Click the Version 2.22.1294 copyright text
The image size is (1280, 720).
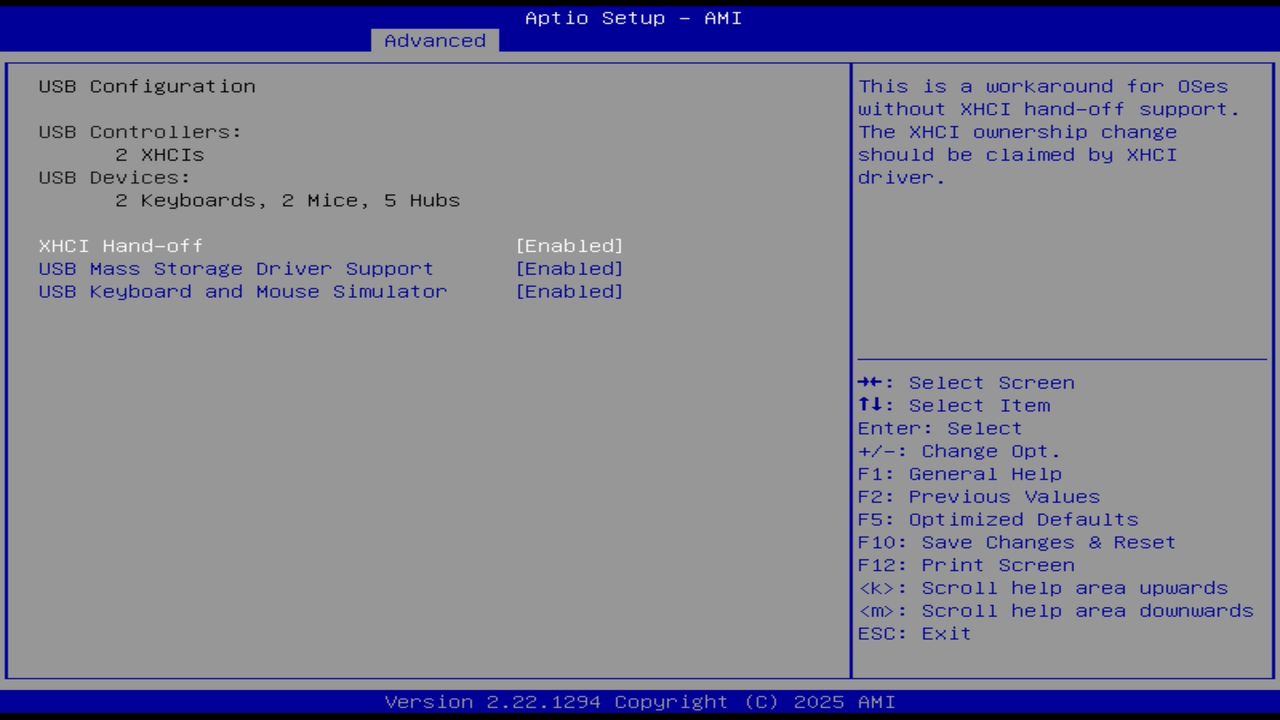pyautogui.click(x=632, y=701)
